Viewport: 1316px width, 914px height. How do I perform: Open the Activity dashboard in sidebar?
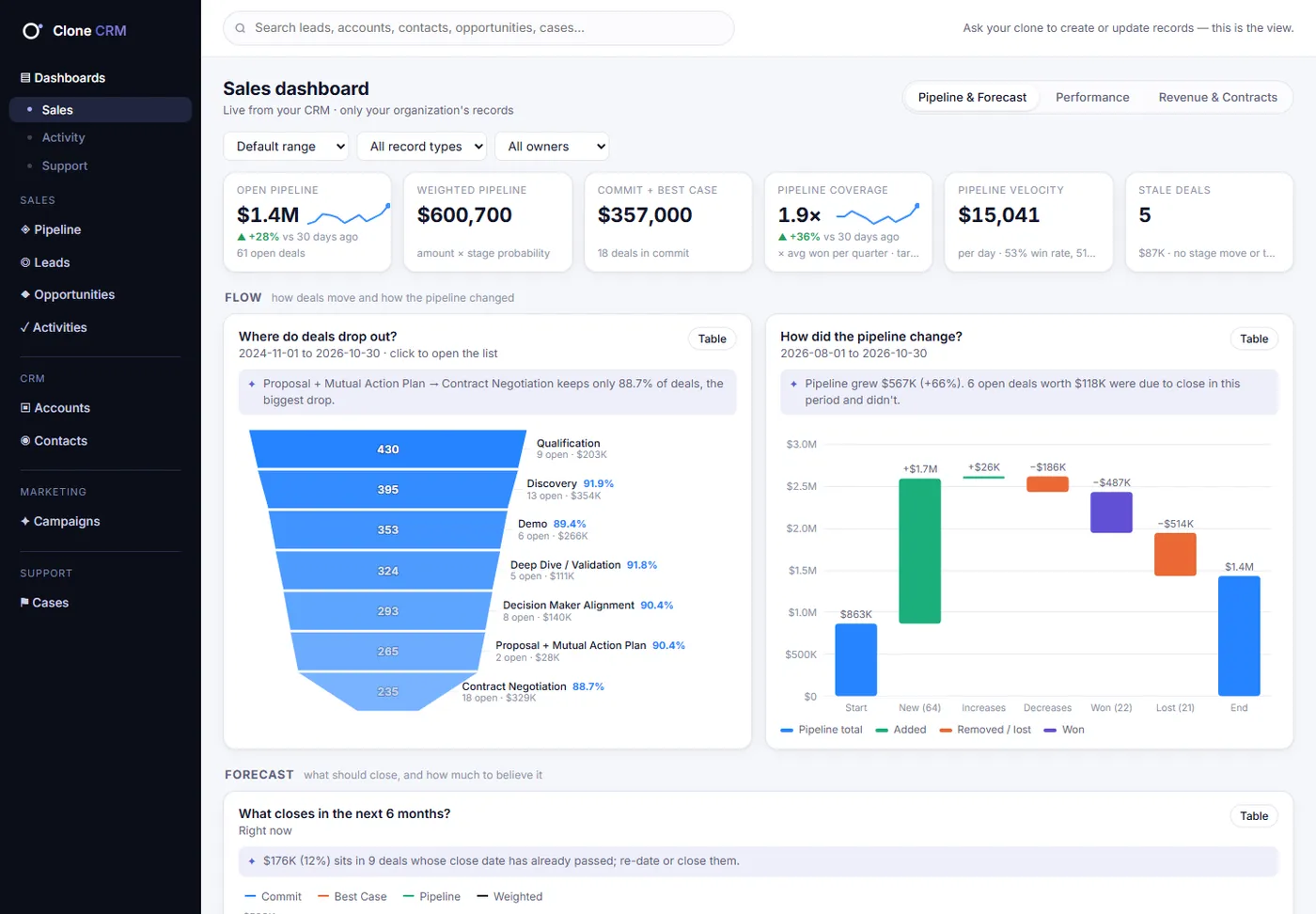click(x=101, y=137)
